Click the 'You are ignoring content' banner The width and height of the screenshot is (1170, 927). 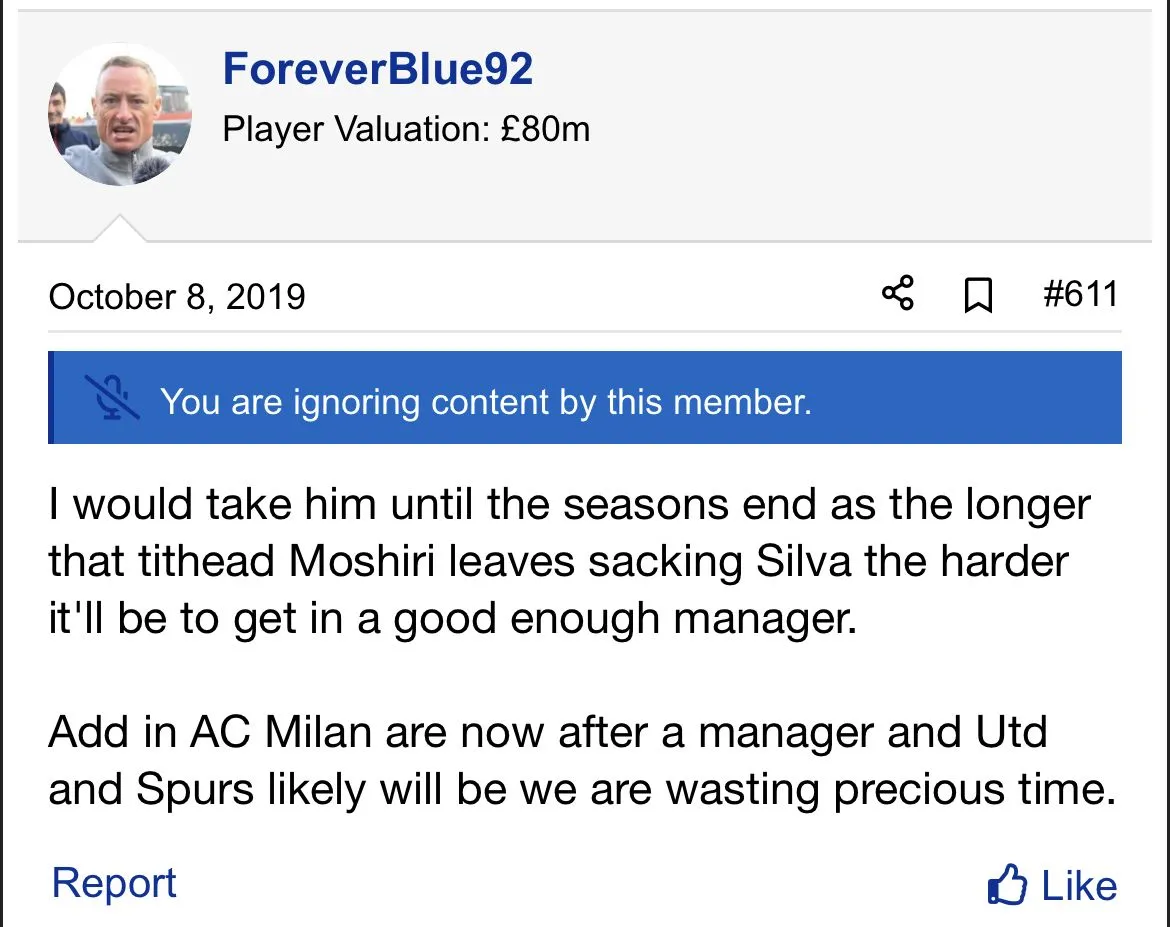pyautogui.click(x=585, y=398)
